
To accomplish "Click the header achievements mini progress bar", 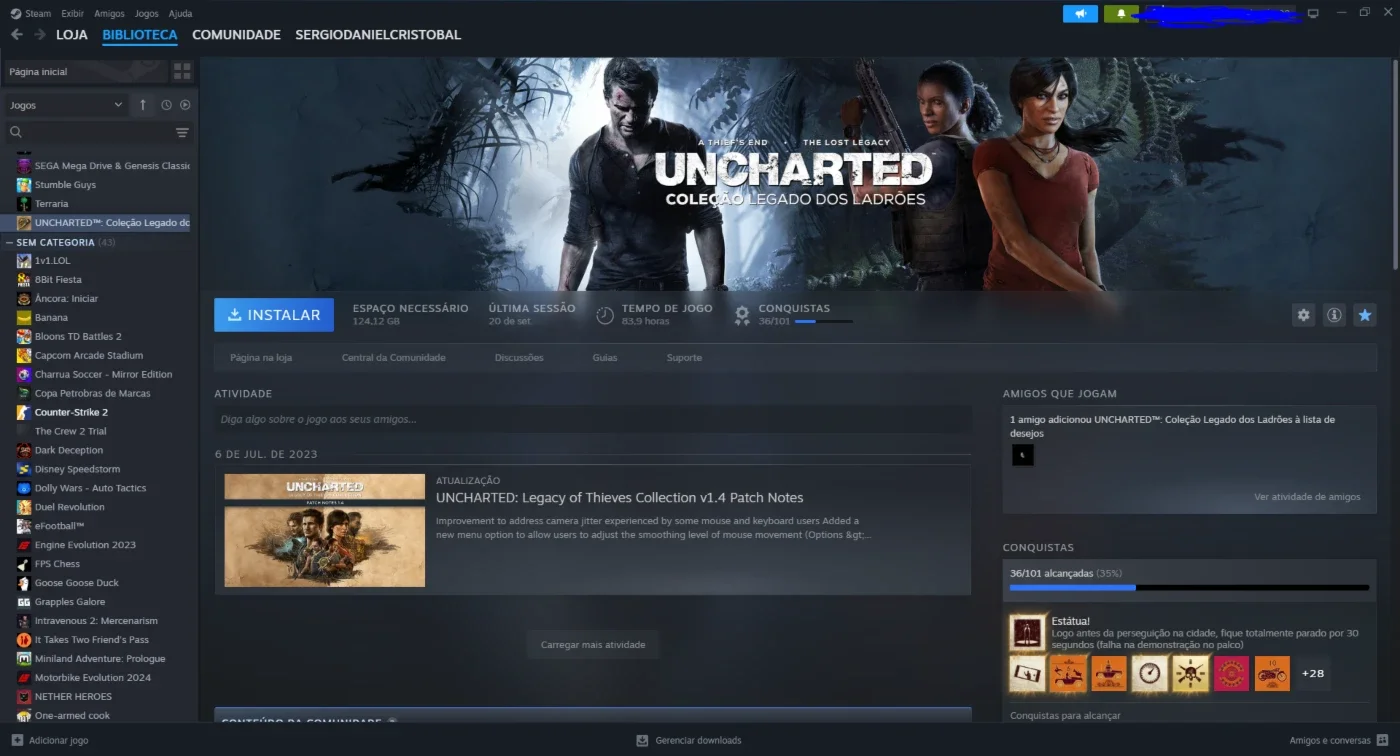I will coord(824,321).
